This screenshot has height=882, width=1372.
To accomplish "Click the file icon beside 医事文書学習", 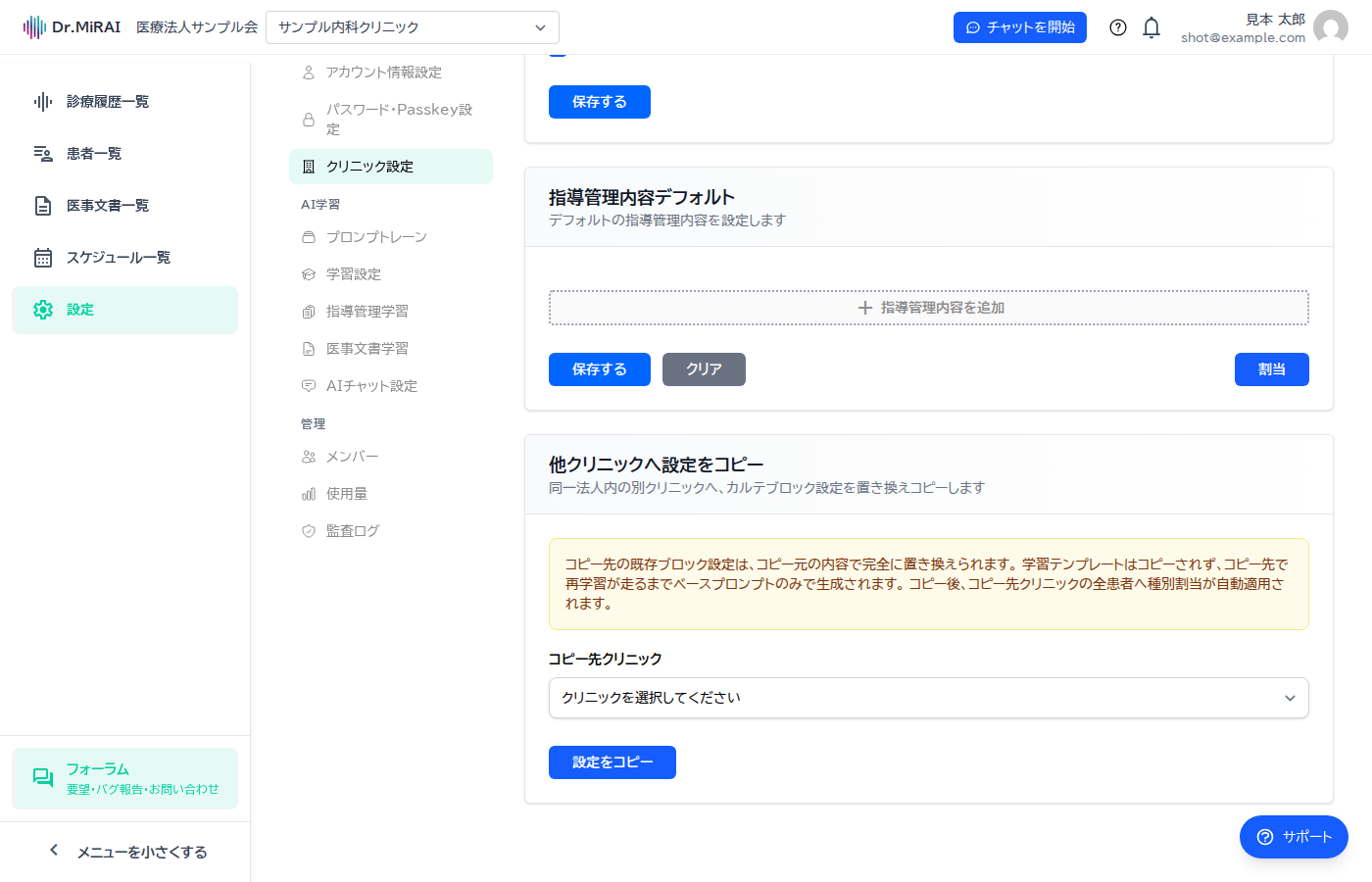I will 309,349.
